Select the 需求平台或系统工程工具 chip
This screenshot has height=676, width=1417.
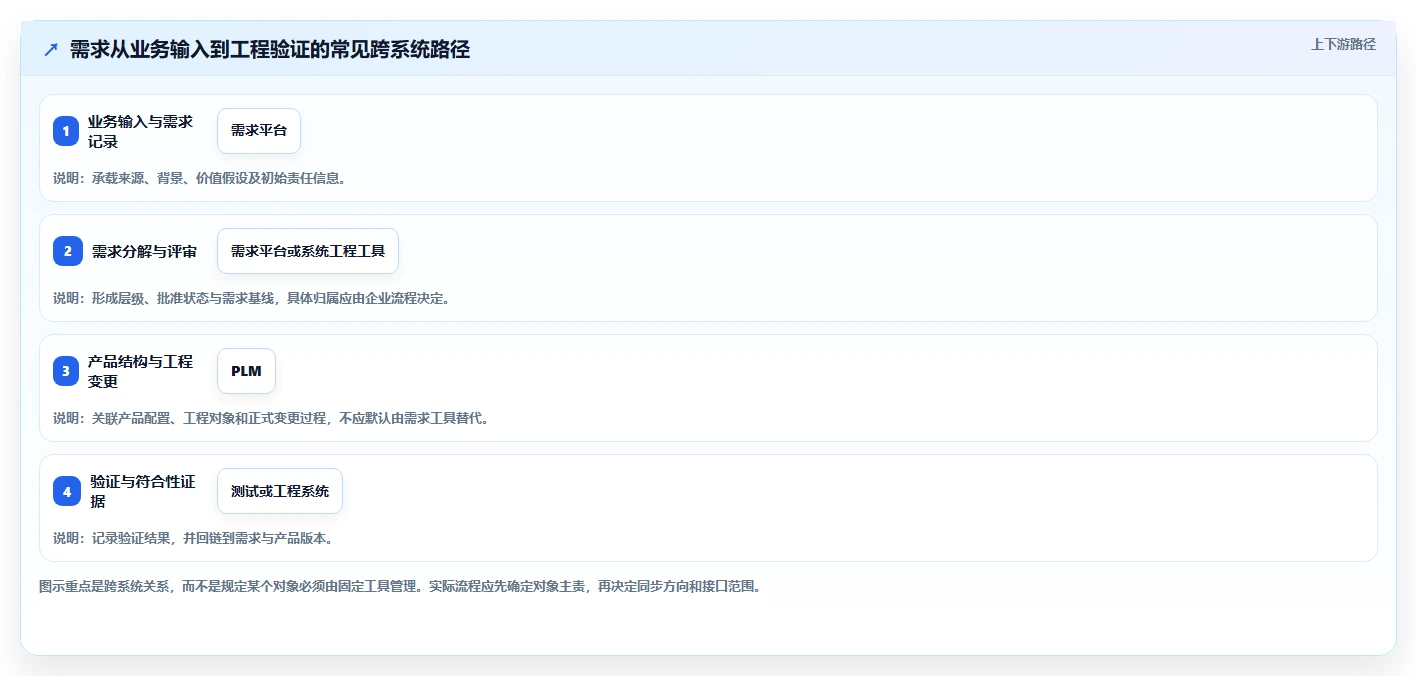click(x=308, y=251)
